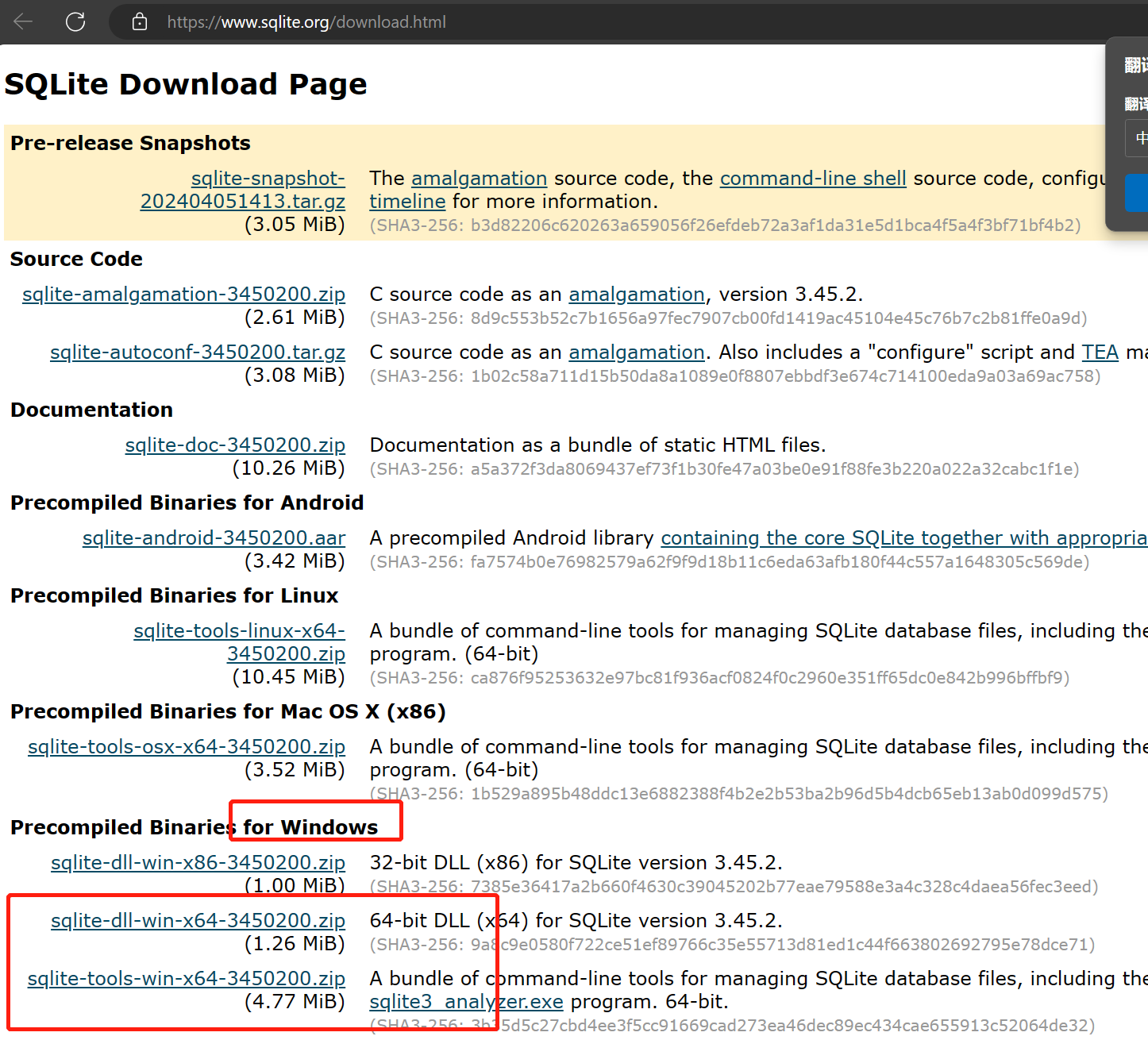Image resolution: width=1148 pixels, height=1040 pixels.
Task: Download sqlite-amalgamation-3450200.zip
Action: pyautogui.click(x=183, y=294)
